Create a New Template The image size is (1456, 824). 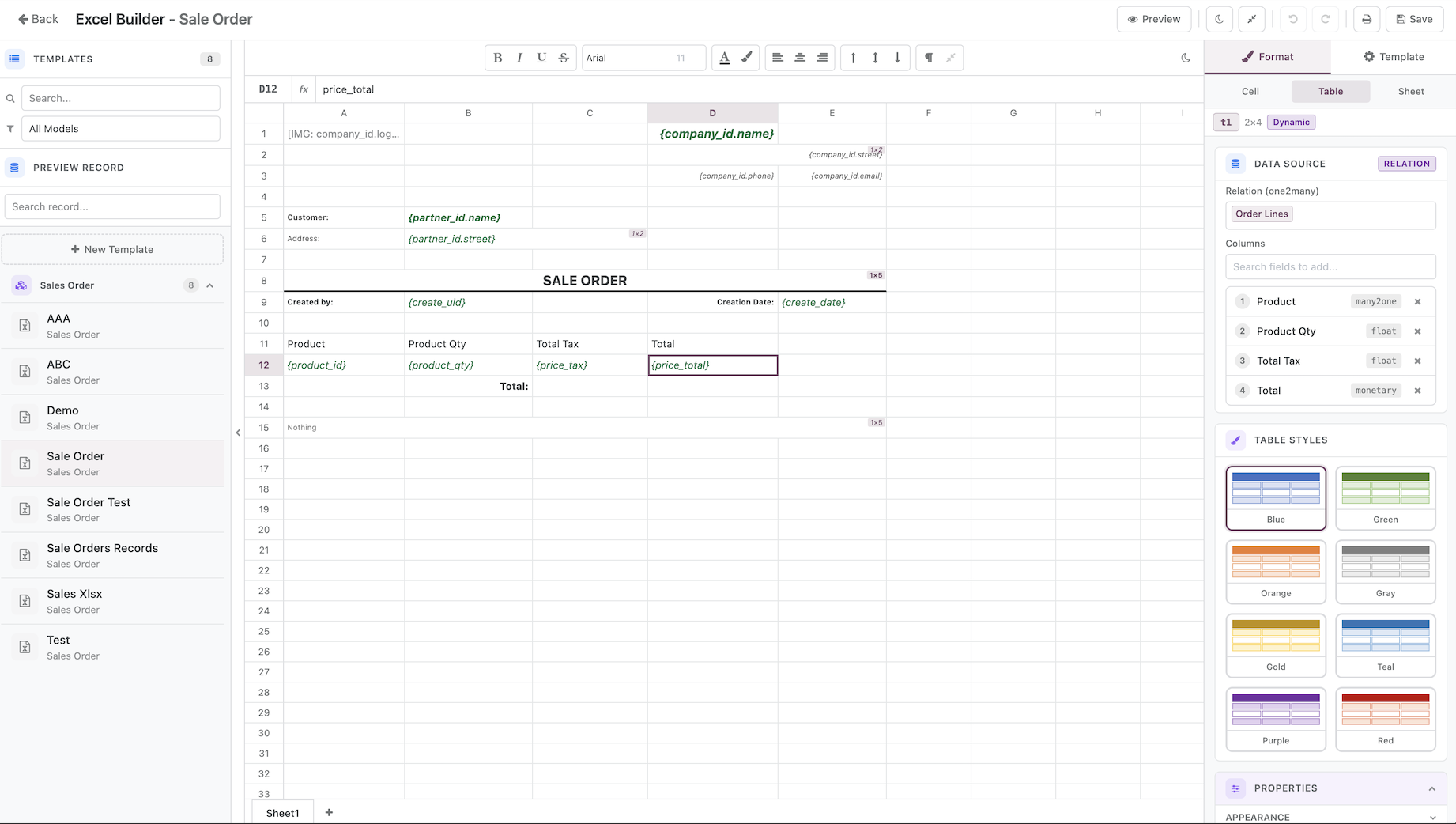click(x=112, y=249)
